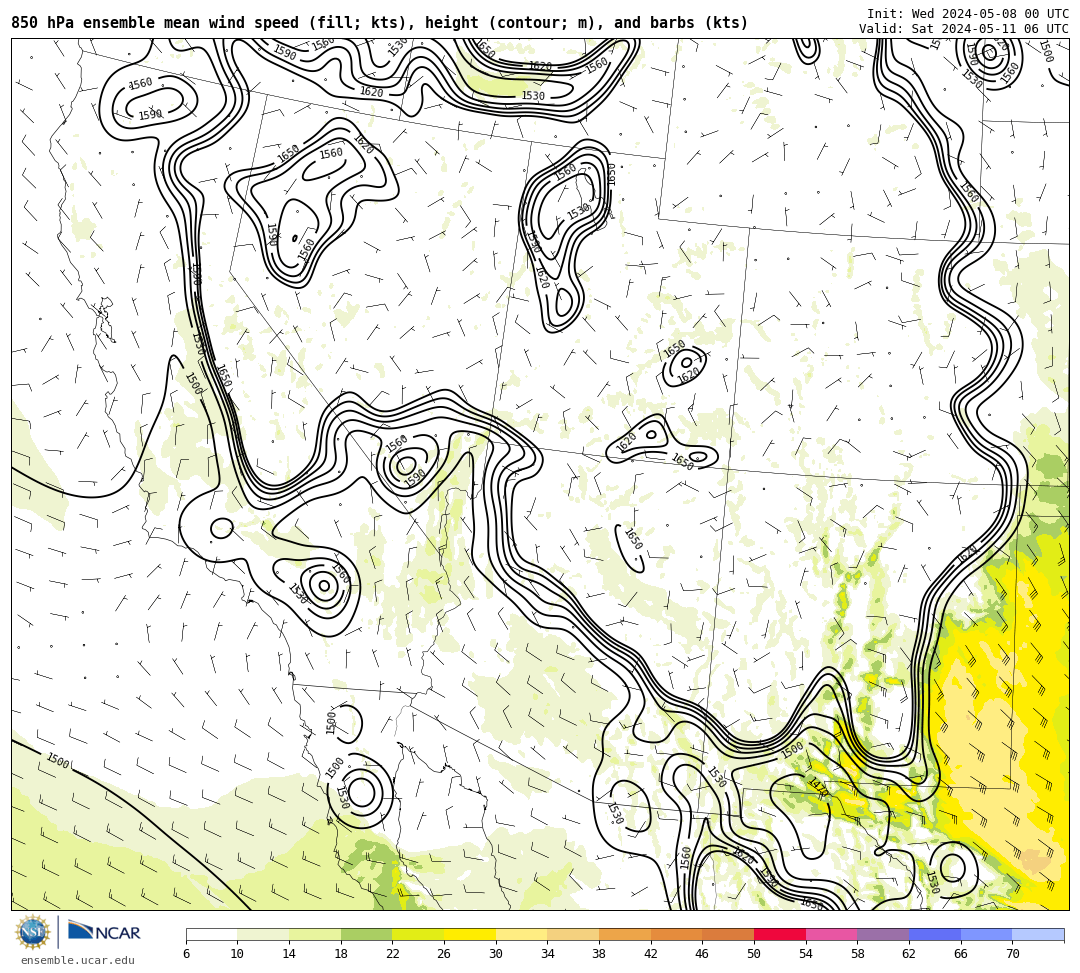Click the purple 58-62 kts swatch
Viewport: 1080px width, 973px height.
click(883, 934)
